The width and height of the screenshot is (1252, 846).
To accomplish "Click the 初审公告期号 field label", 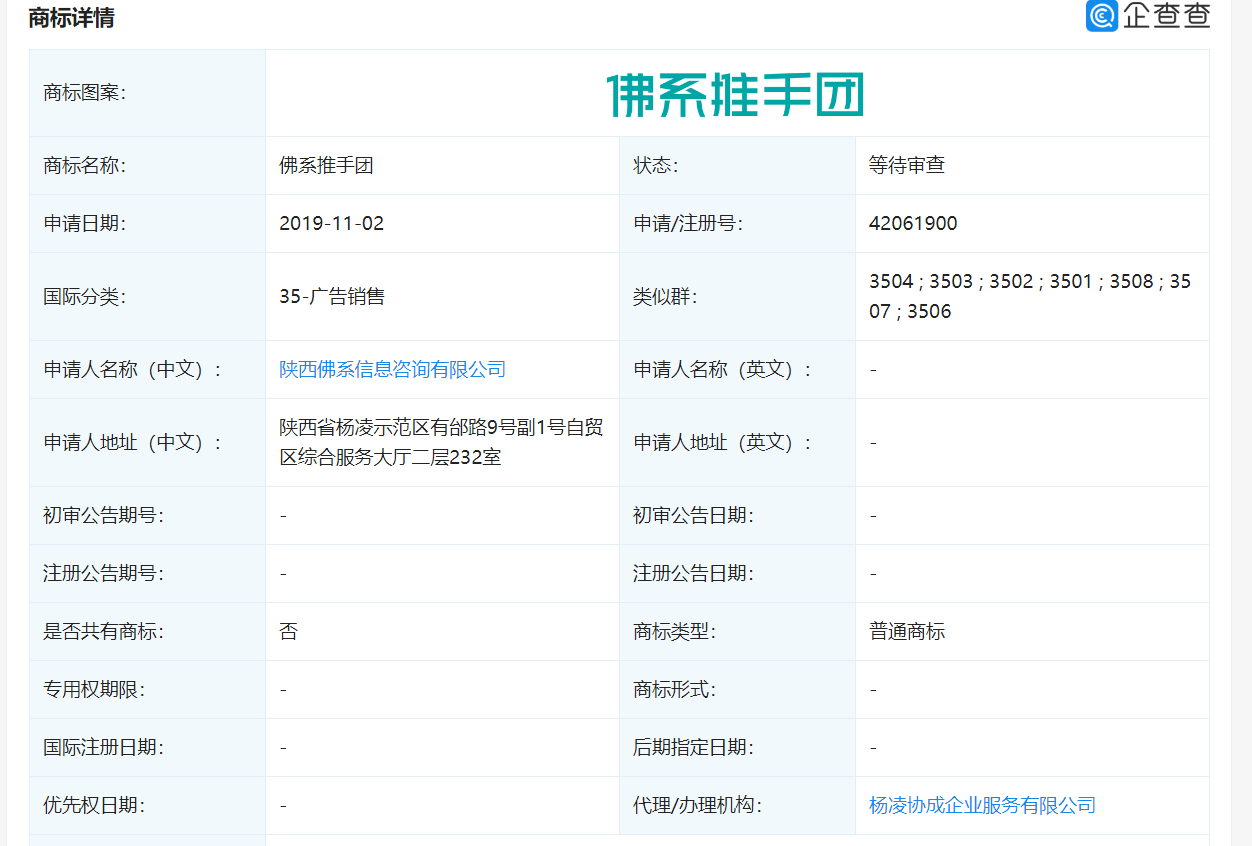I will click(103, 515).
